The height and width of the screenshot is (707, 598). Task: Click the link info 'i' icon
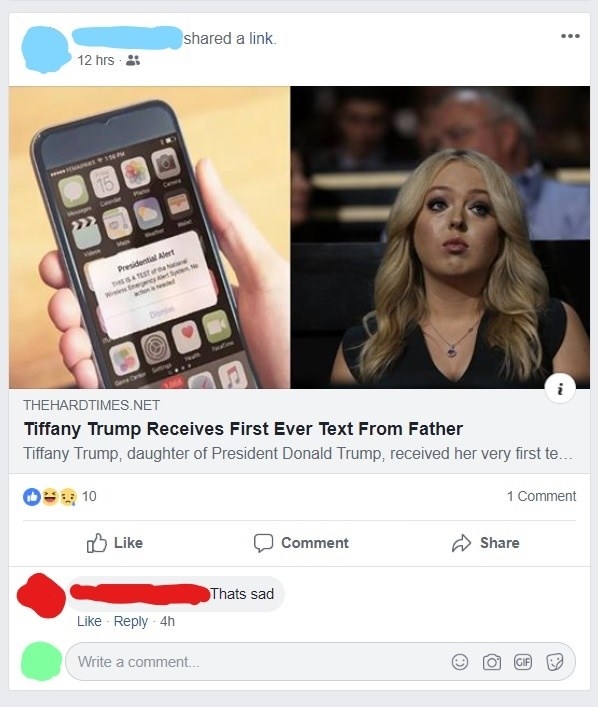[560, 388]
